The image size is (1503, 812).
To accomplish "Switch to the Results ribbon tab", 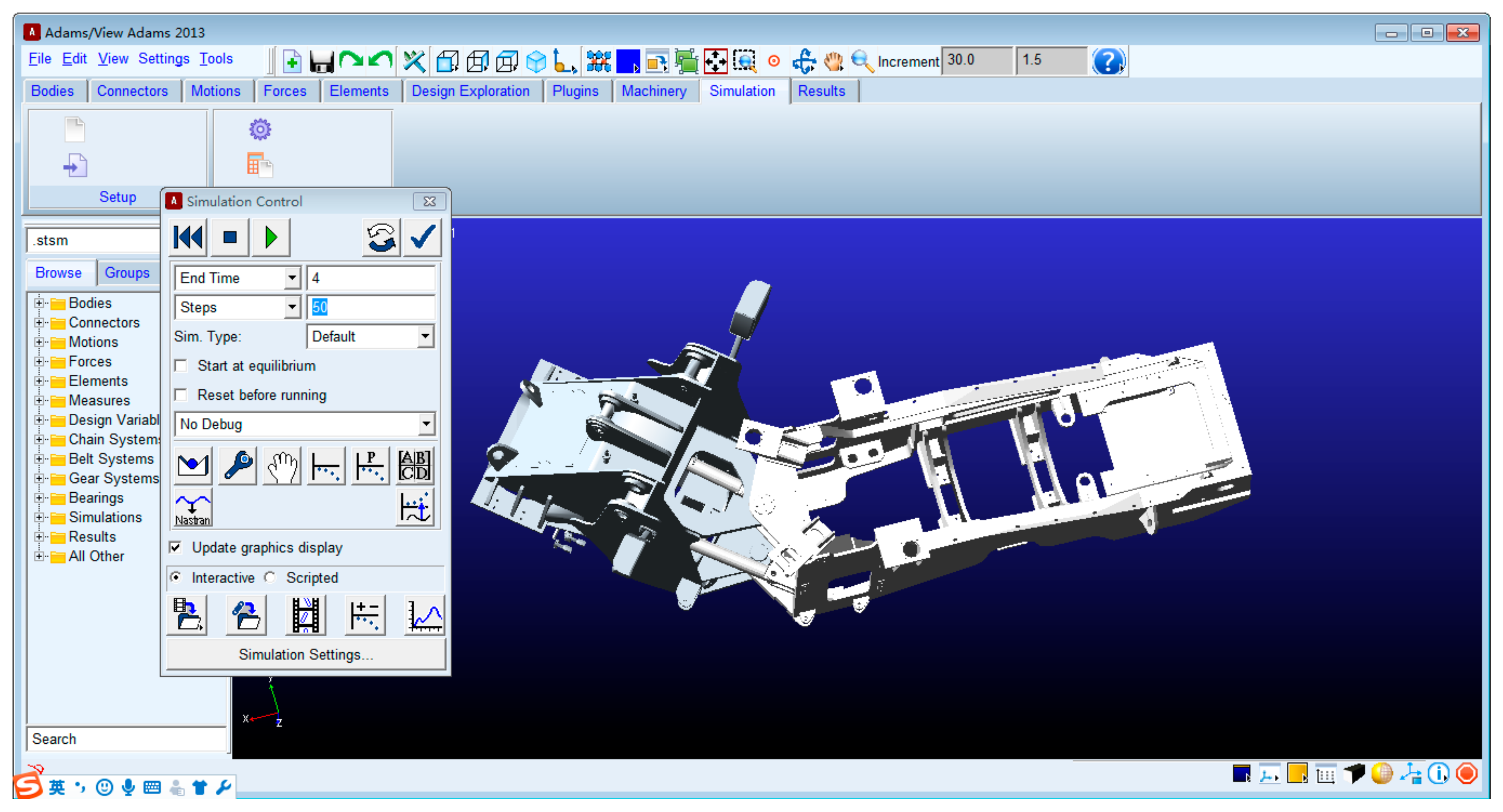I will tap(821, 91).
